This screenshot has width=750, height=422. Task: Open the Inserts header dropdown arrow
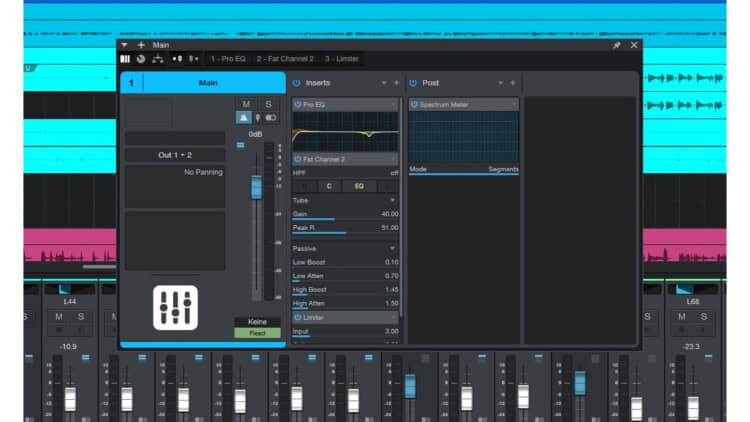(384, 83)
